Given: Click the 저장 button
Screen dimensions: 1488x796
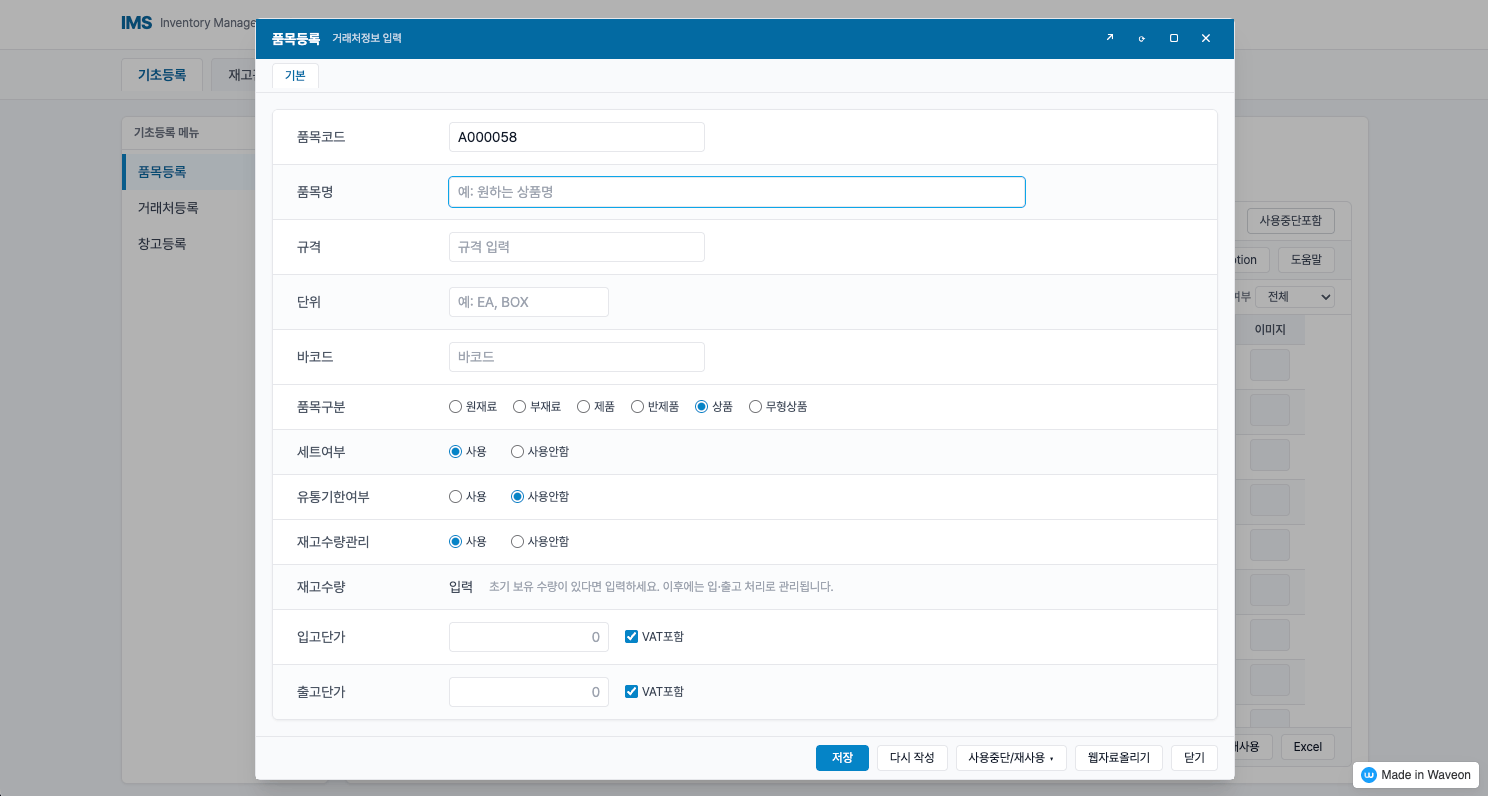Looking at the screenshot, I should [842, 758].
